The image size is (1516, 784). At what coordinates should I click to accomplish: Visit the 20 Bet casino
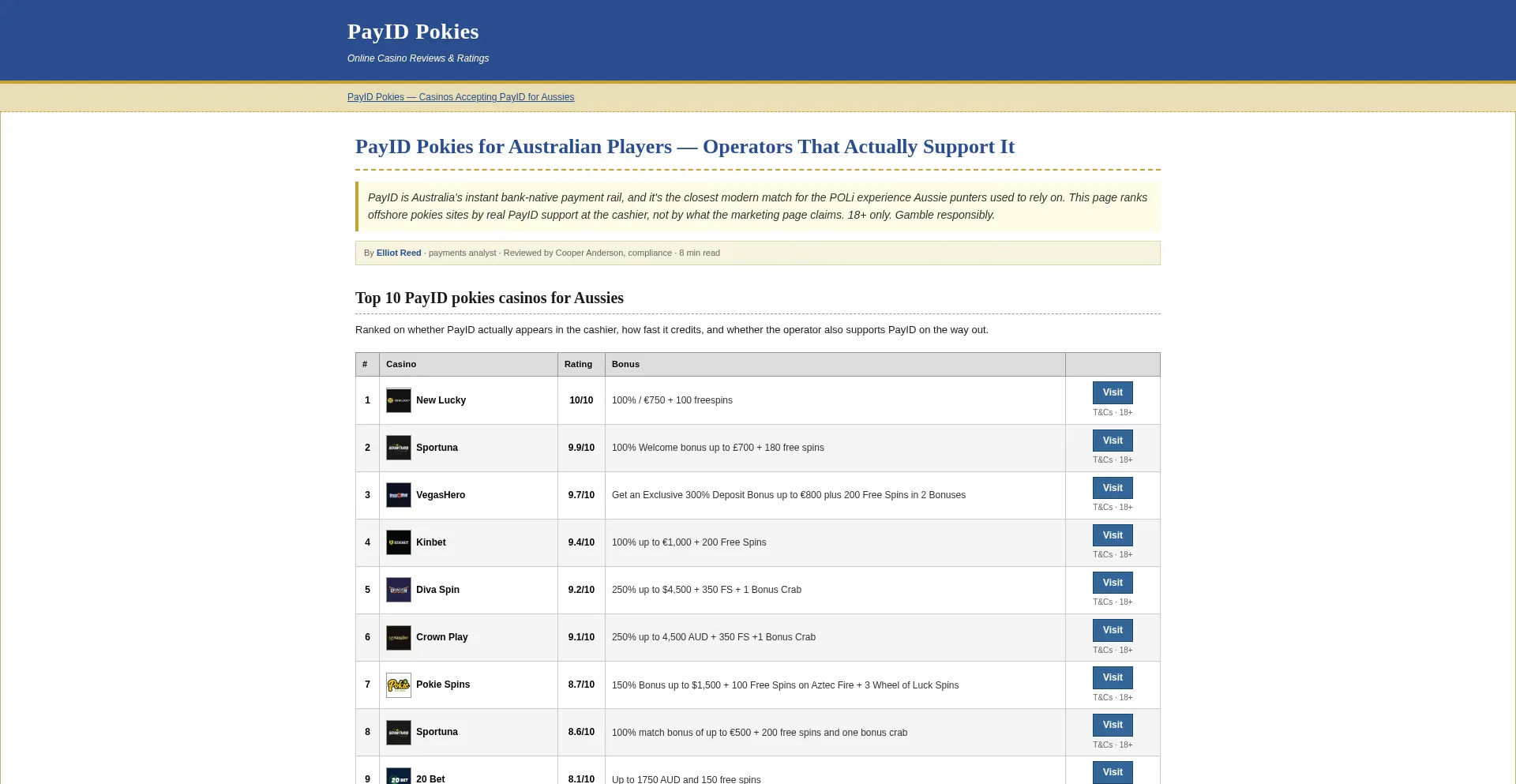tap(1113, 772)
